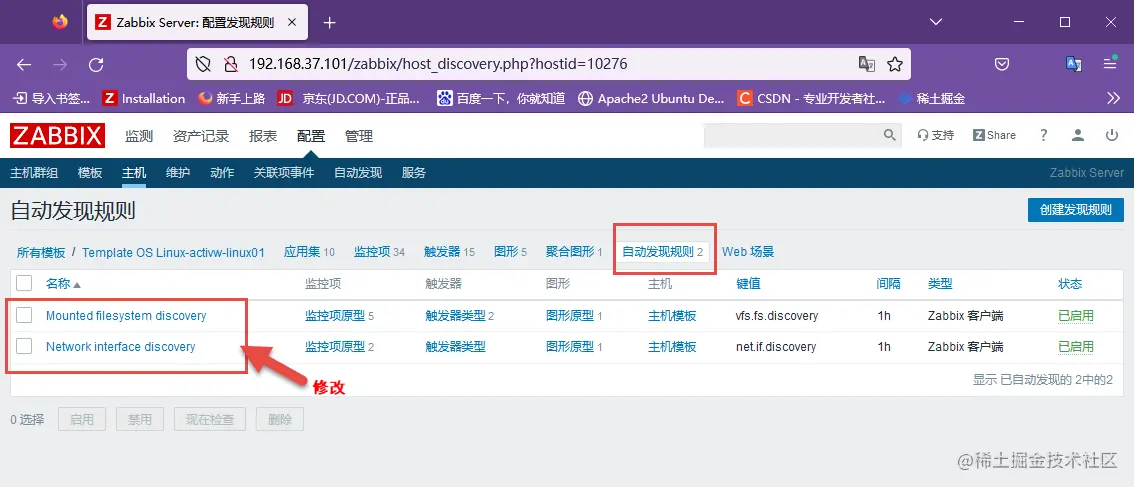Go to 维护 submenu

pyautogui.click(x=178, y=173)
